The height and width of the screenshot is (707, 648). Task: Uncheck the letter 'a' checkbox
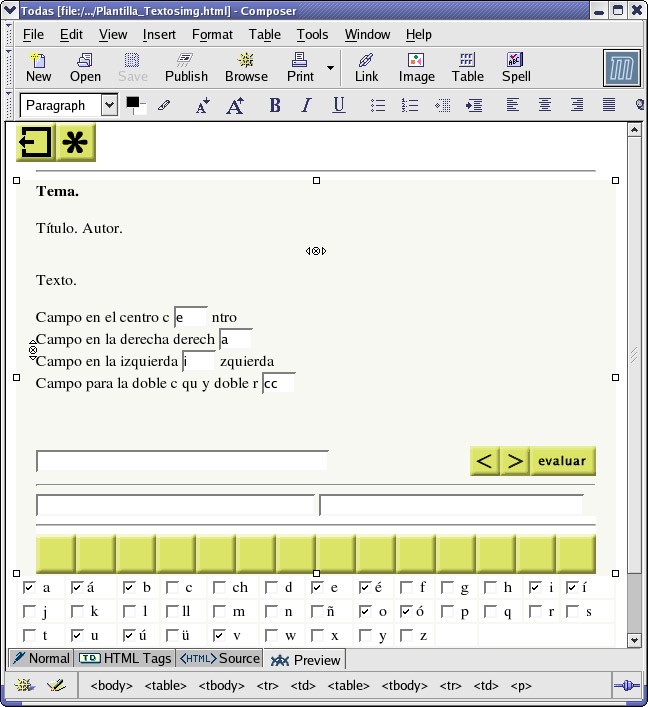(29, 588)
